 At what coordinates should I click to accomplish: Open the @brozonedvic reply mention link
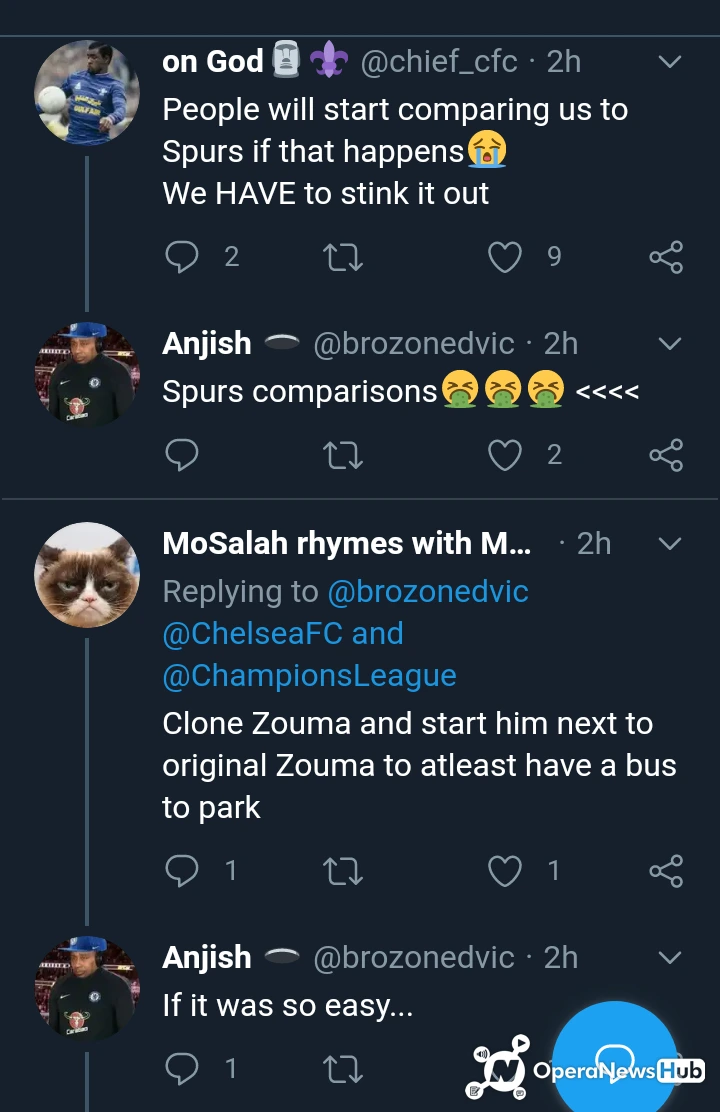tap(427, 591)
